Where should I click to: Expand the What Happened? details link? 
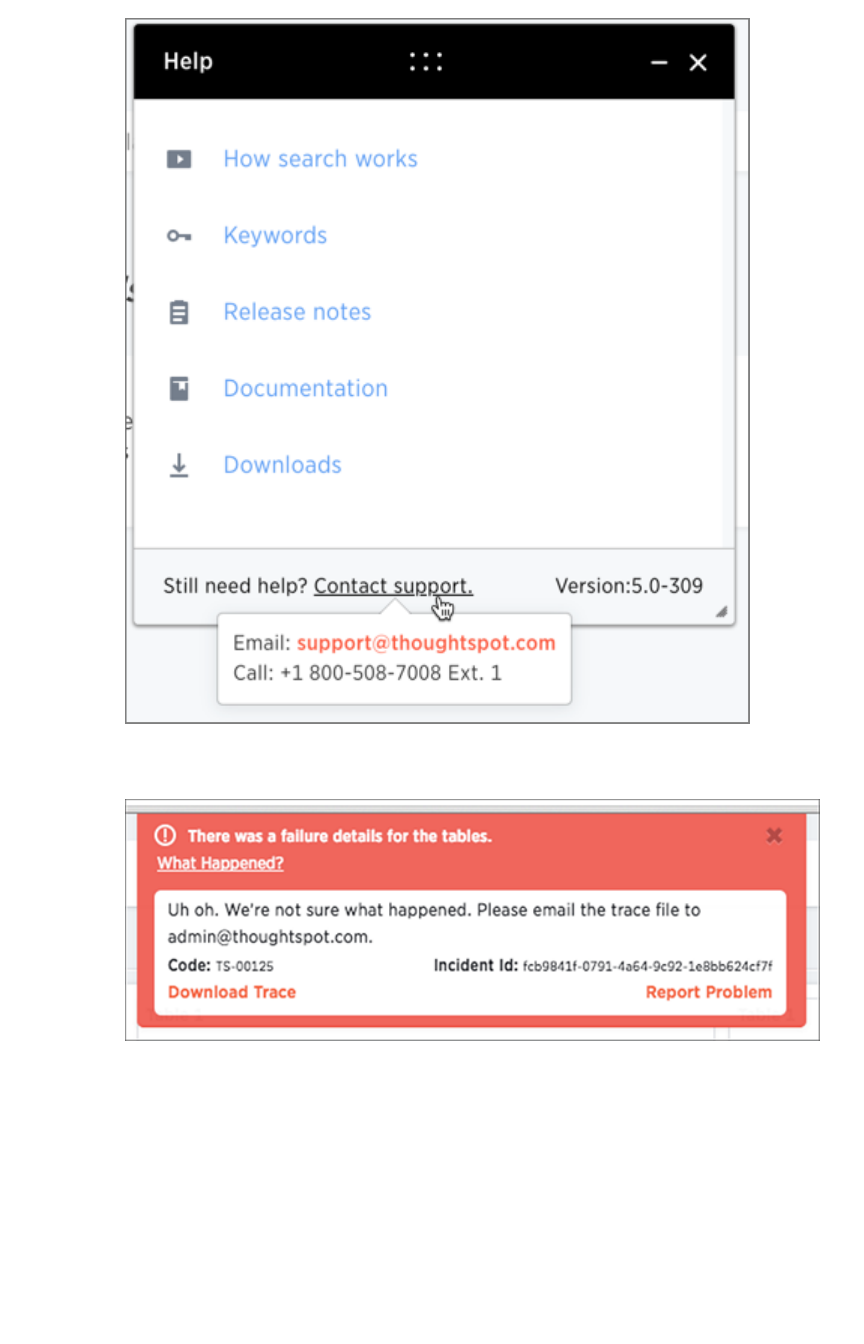tap(220, 863)
